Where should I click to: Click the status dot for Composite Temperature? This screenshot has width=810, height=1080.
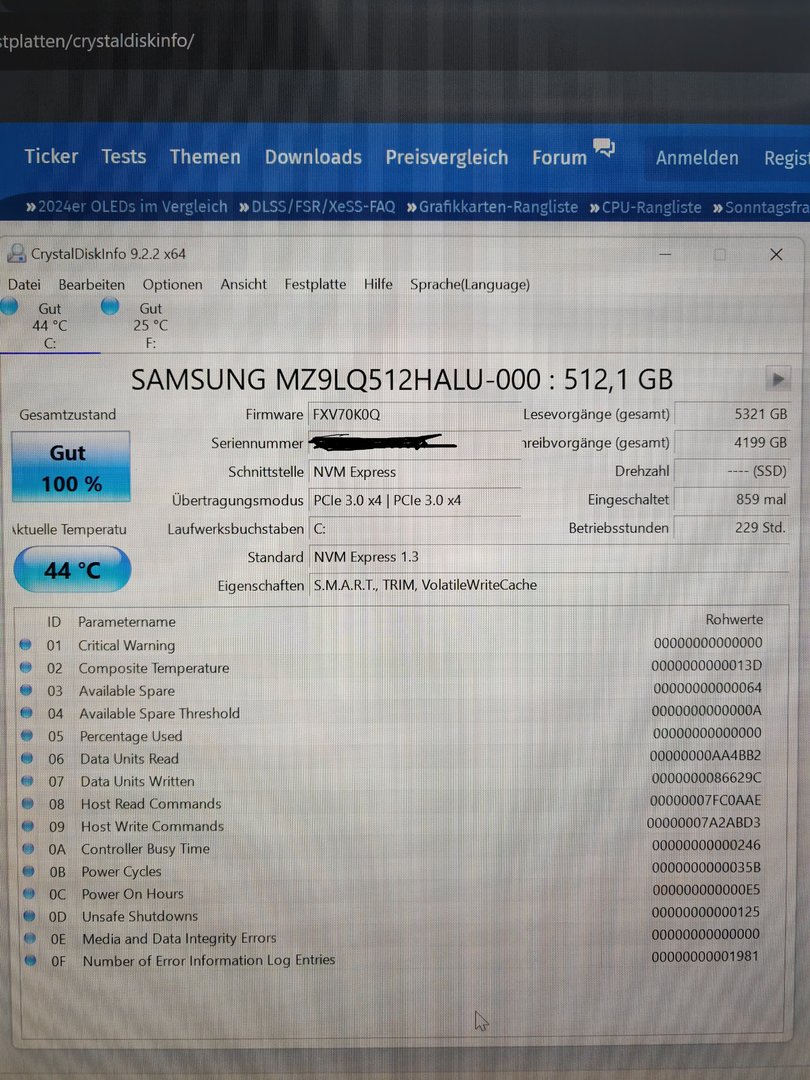coord(26,667)
